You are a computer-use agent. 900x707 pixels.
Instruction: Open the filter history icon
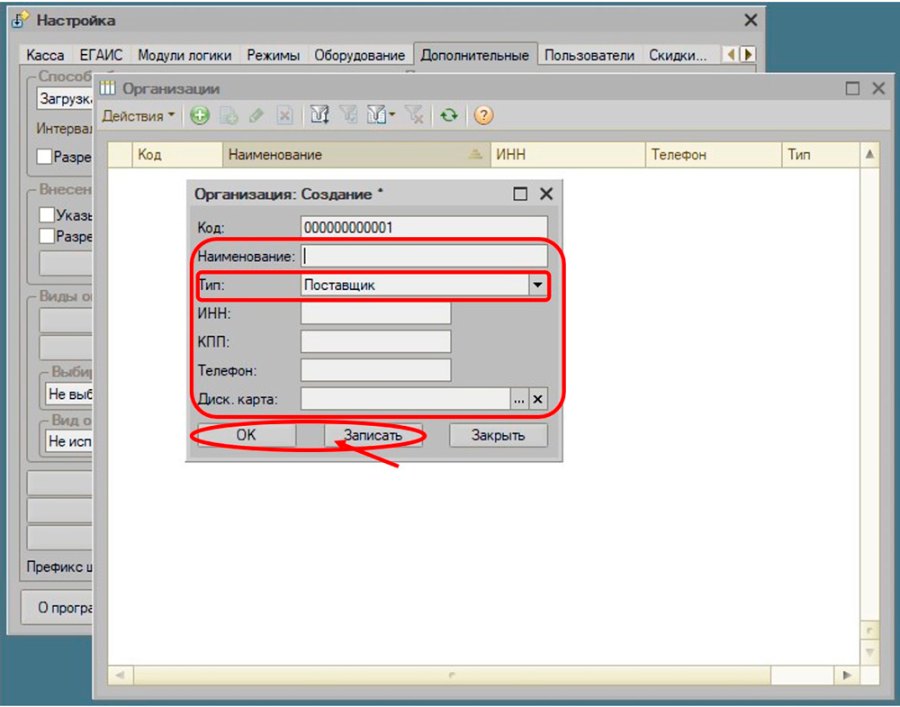377,116
